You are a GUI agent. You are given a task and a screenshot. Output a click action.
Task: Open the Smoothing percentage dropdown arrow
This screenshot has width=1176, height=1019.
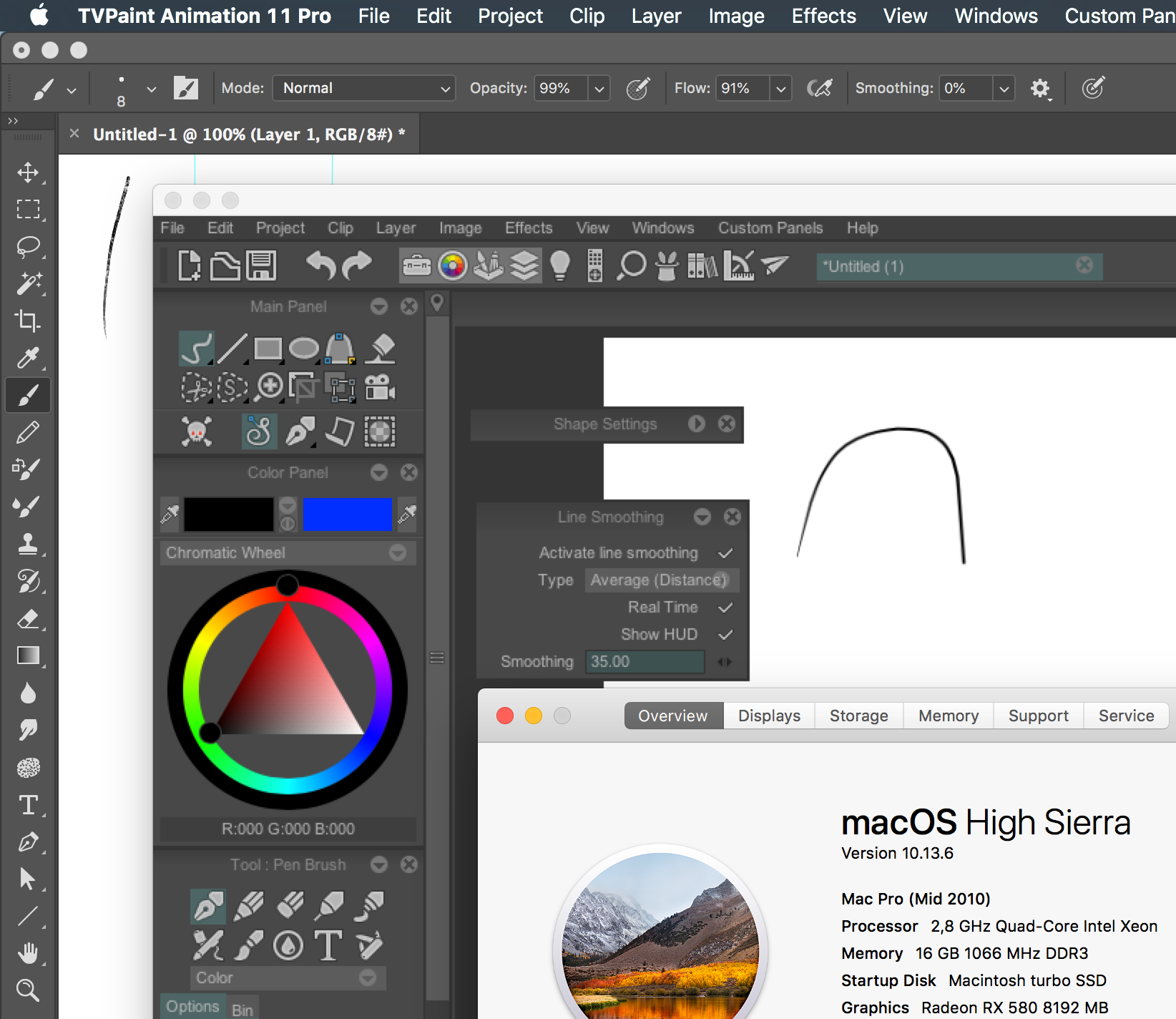[x=1004, y=89]
